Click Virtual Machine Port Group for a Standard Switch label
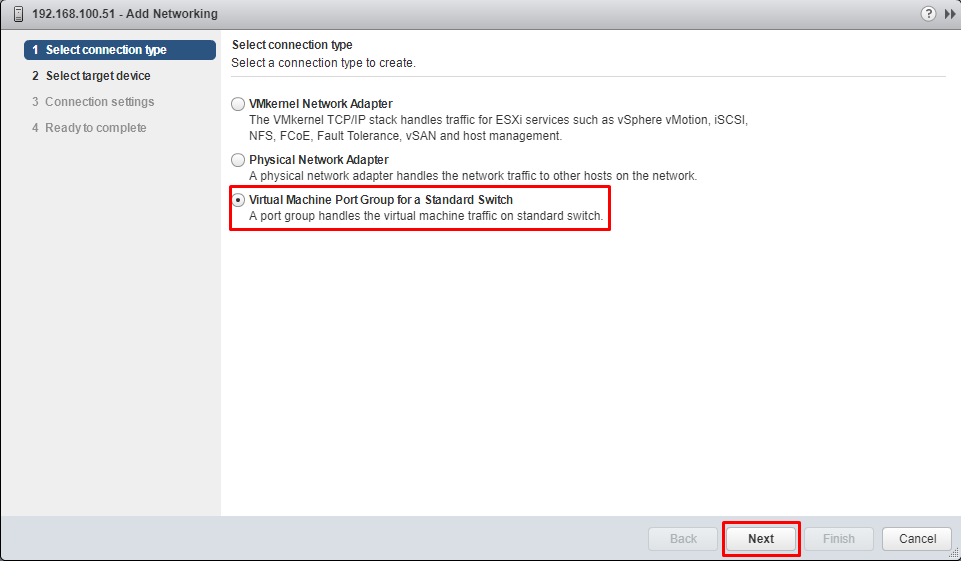The image size is (961, 561). [x=381, y=200]
